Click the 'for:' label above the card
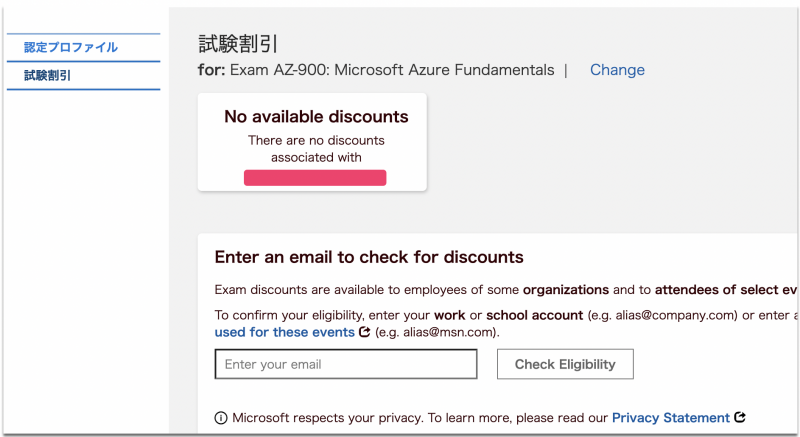Viewport: 800px width, 437px height. 212,70
